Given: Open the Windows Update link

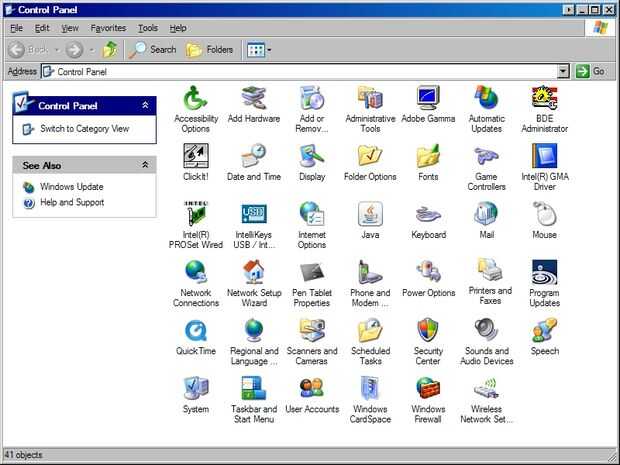Looking at the screenshot, I should [x=72, y=187].
